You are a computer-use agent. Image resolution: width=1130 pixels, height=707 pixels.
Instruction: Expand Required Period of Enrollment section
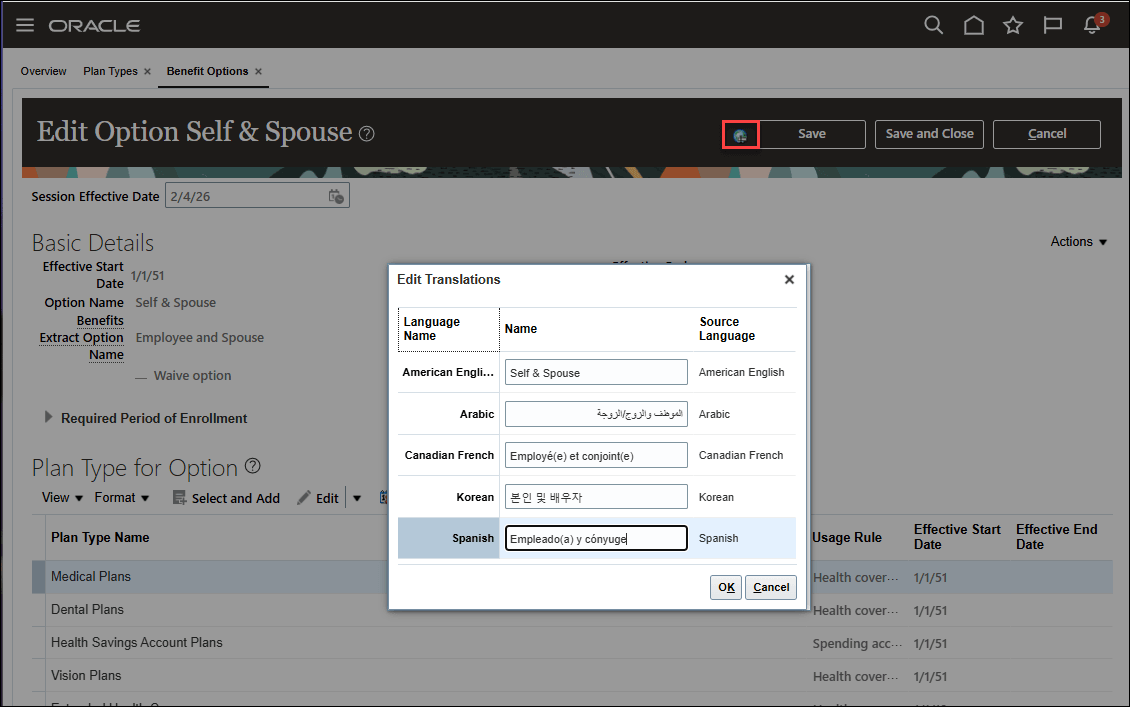click(x=48, y=417)
